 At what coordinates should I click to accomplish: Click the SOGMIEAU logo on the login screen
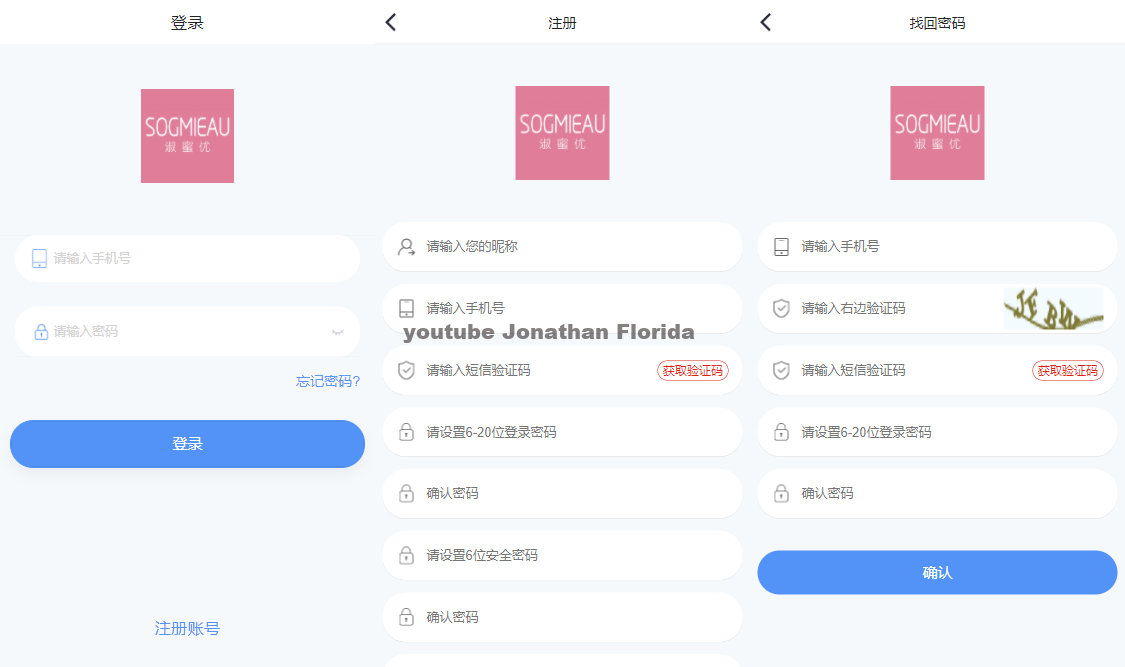point(187,136)
